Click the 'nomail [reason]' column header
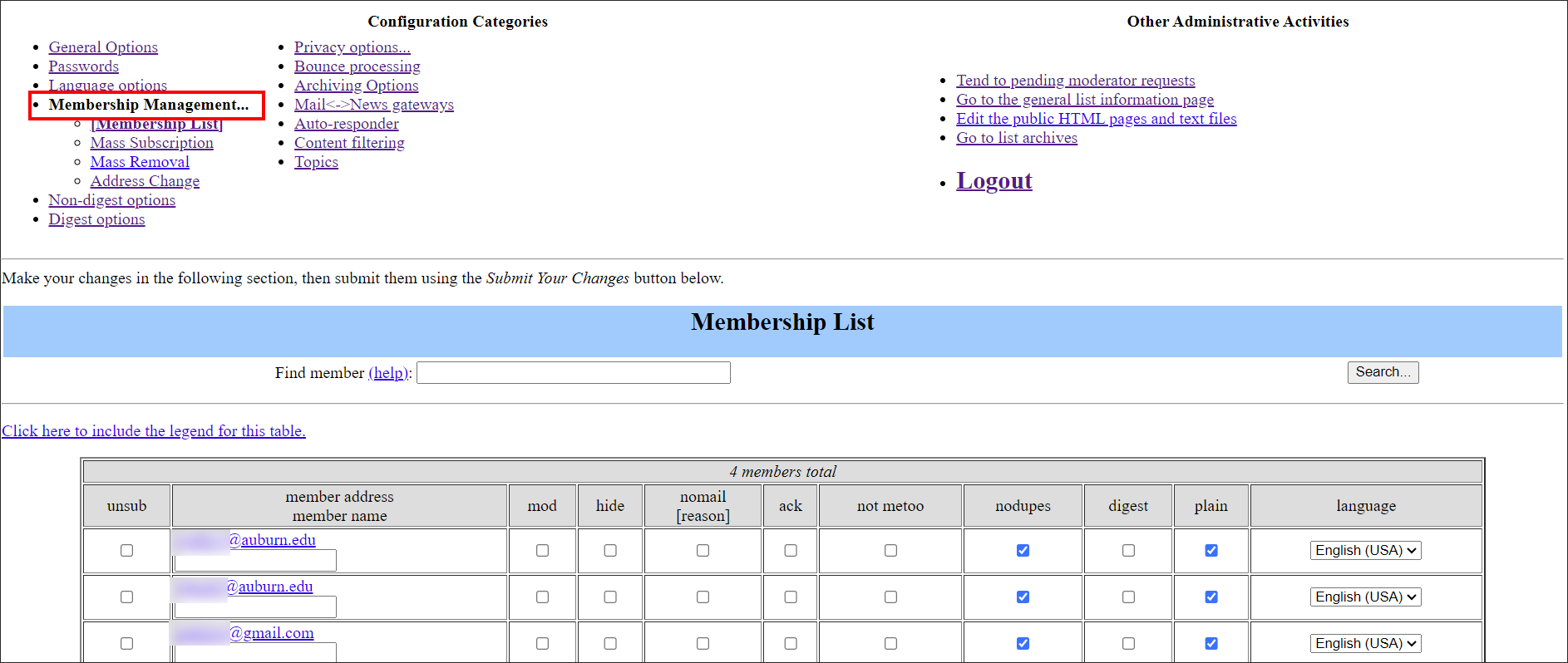 (703, 506)
